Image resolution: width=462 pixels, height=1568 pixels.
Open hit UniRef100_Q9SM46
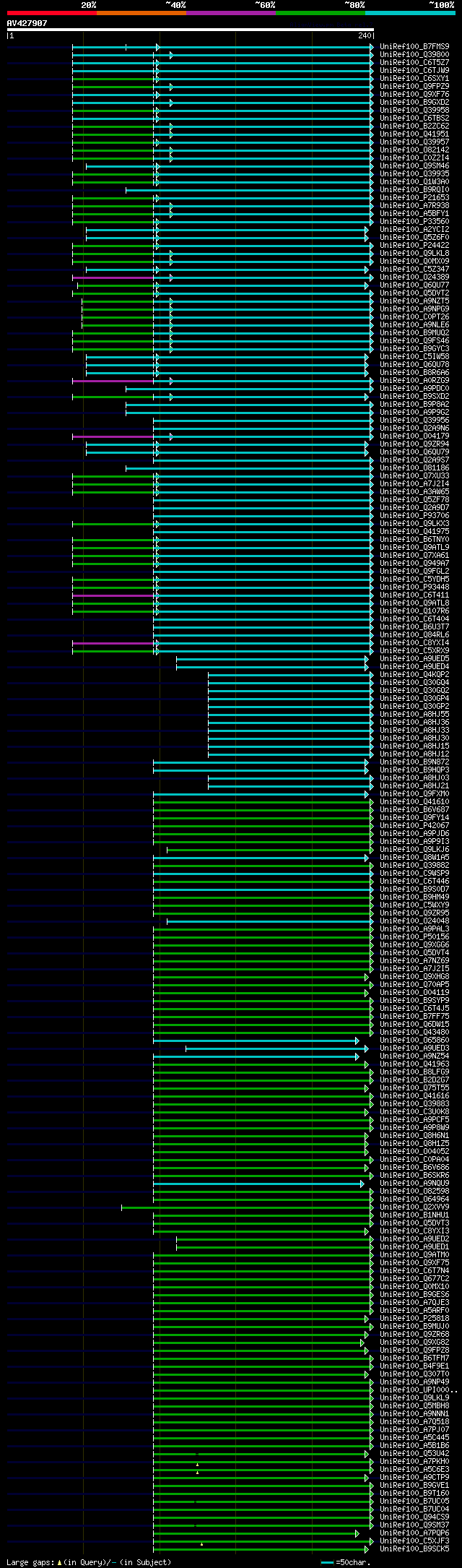pyautogui.click(x=414, y=165)
